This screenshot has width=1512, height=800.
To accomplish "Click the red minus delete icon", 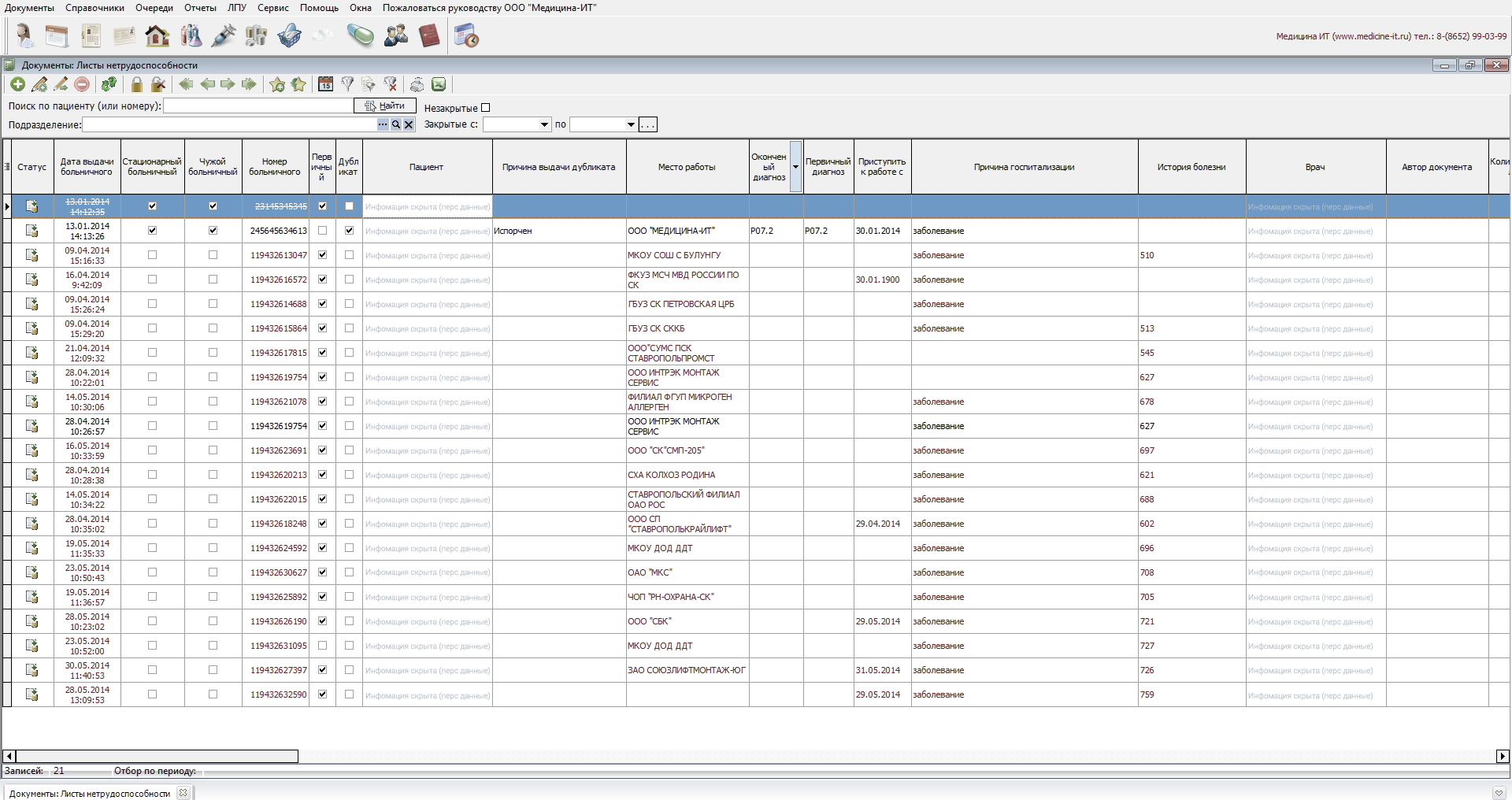I will 82,84.
